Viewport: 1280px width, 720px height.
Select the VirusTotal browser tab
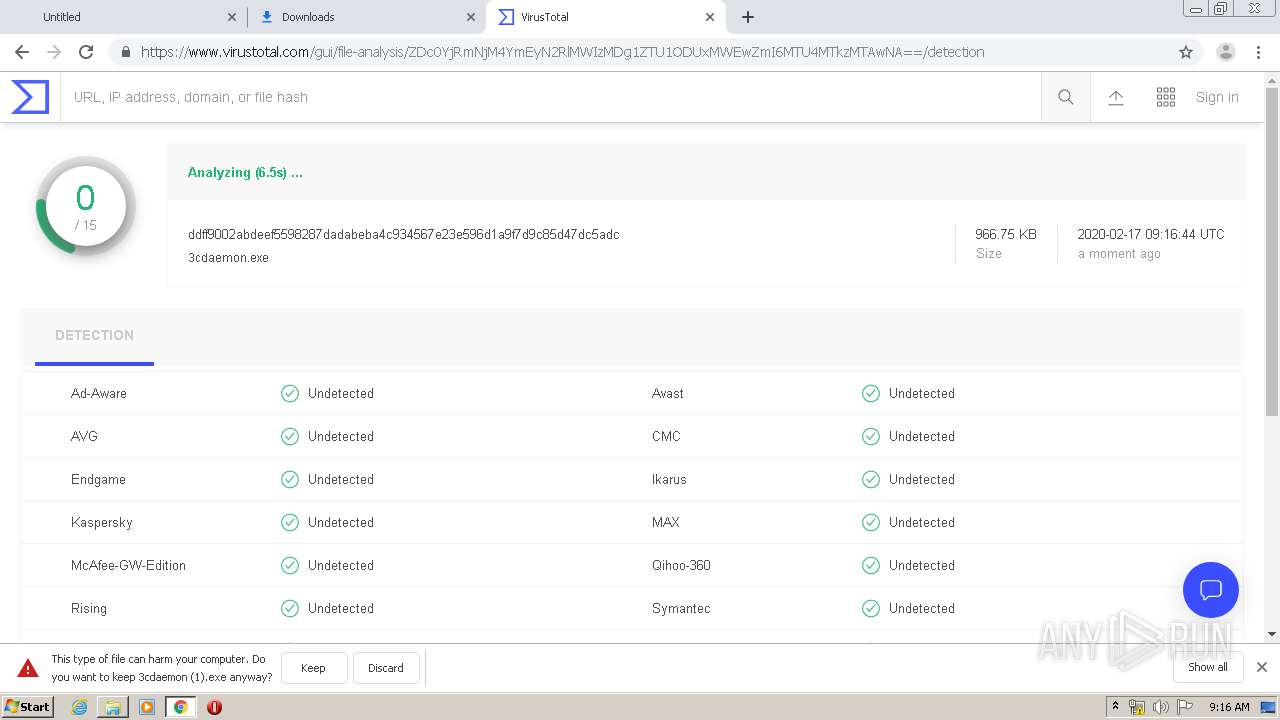tap(606, 17)
